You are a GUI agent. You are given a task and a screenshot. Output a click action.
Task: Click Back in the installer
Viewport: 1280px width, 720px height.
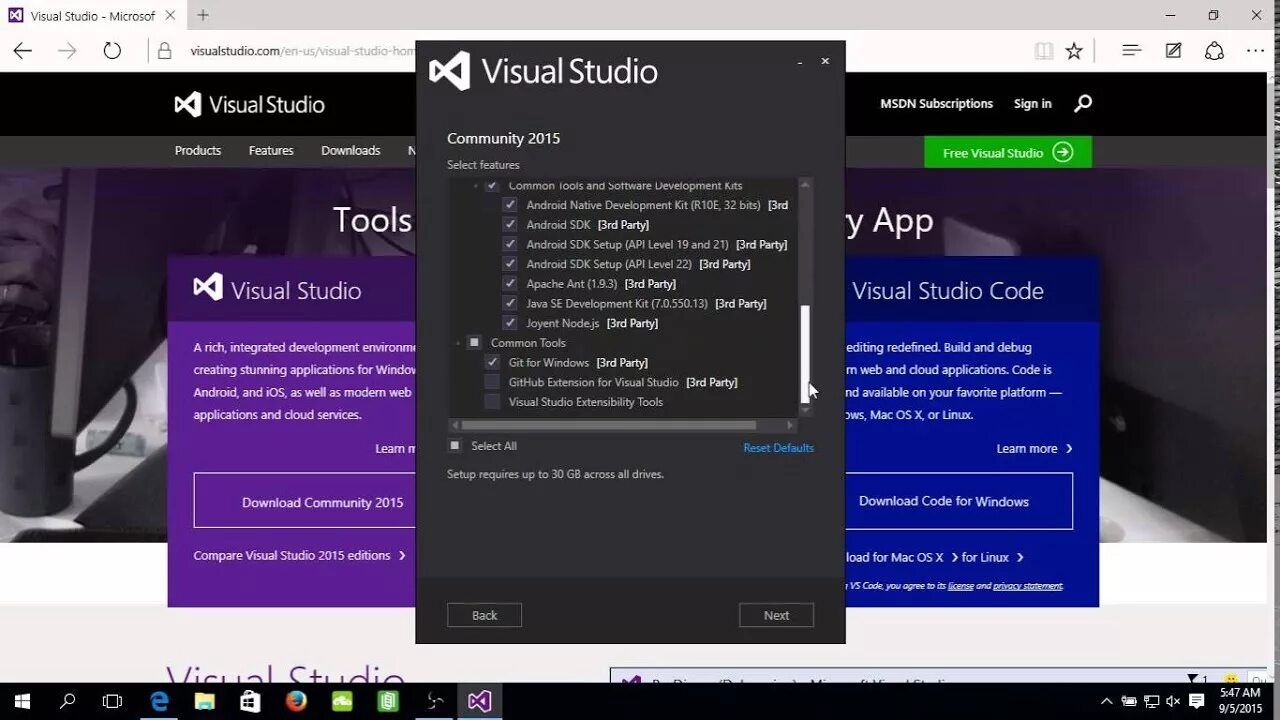click(x=484, y=615)
